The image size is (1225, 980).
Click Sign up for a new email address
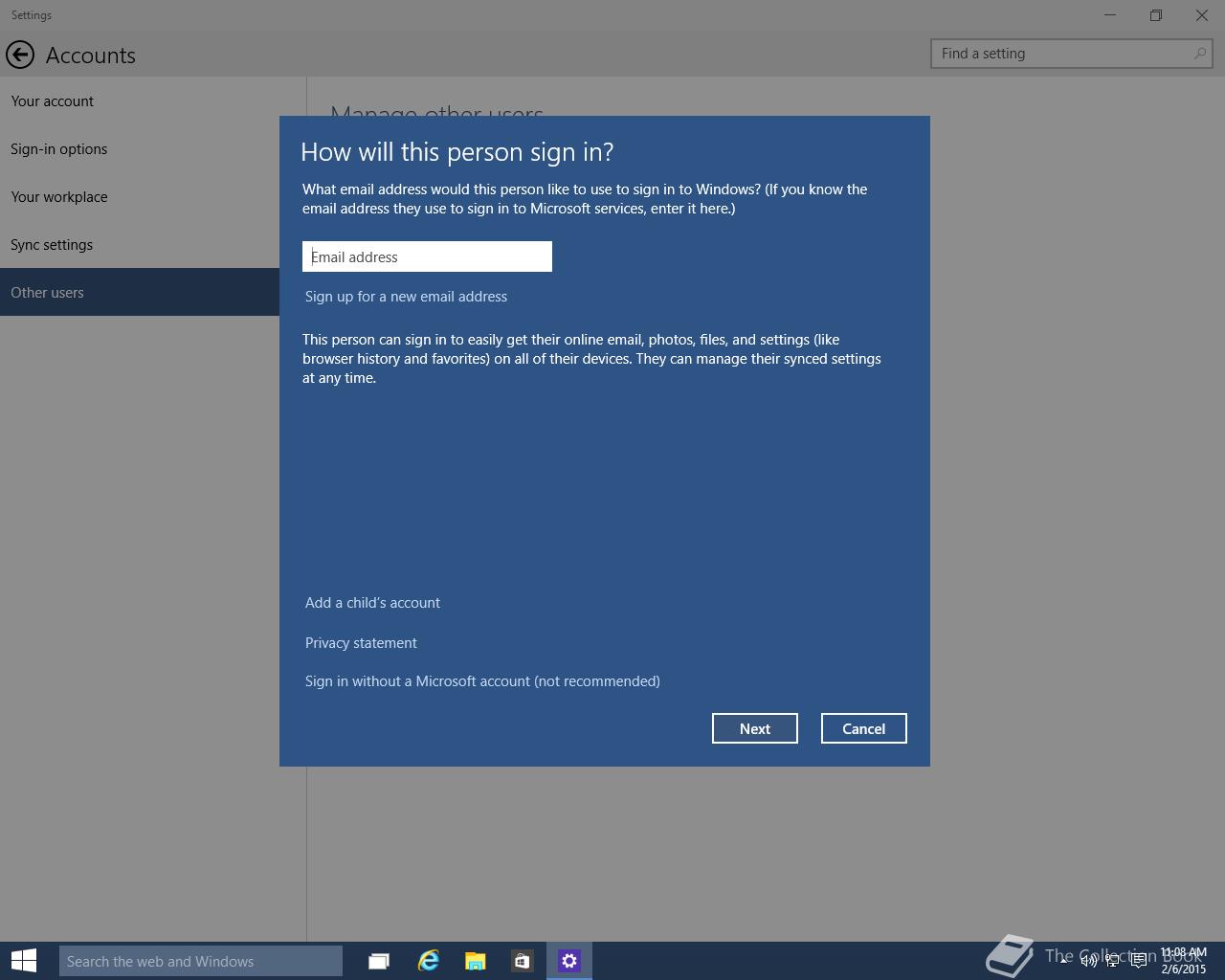tap(406, 297)
